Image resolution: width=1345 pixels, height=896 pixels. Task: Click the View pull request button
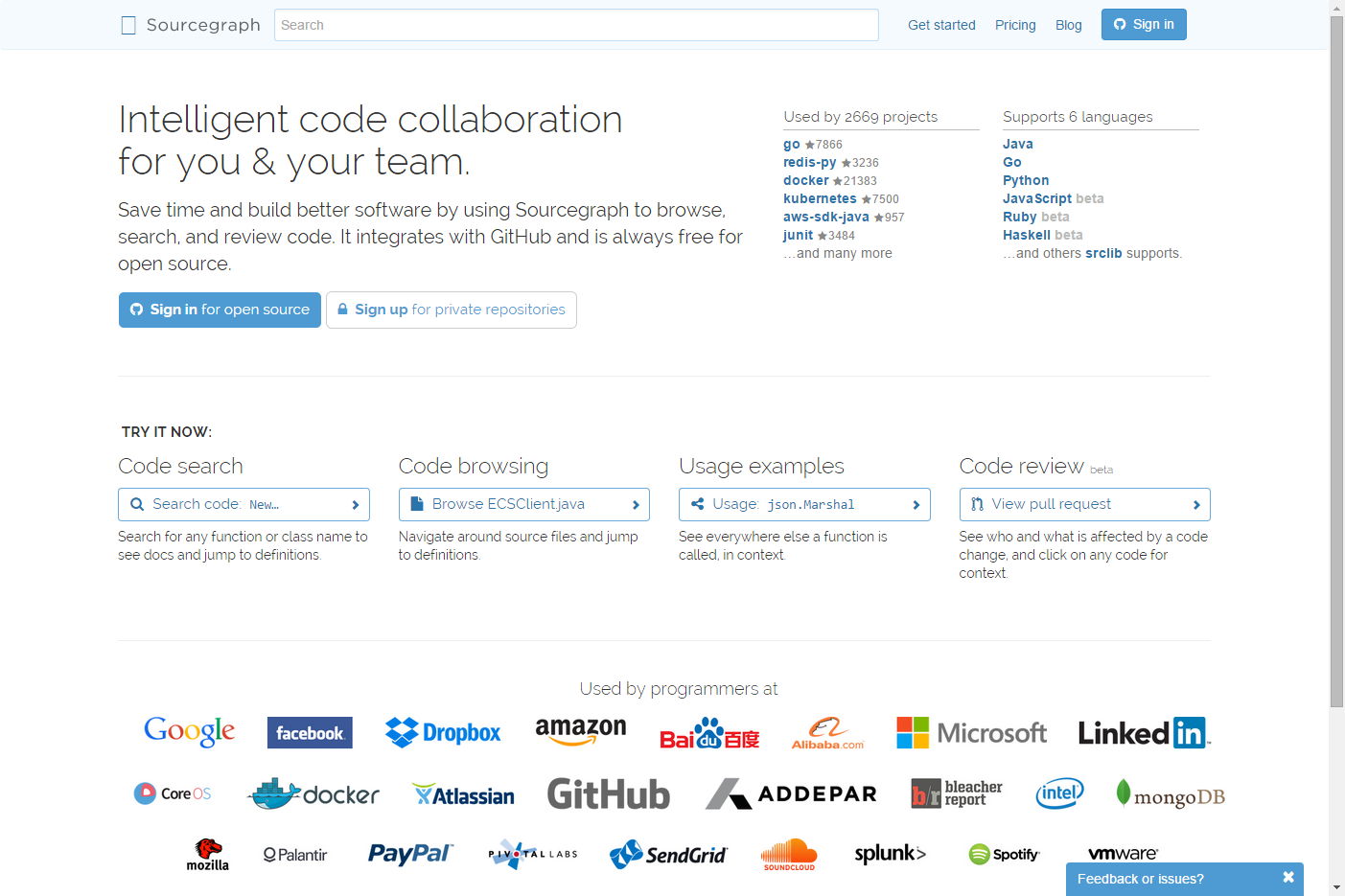[x=1085, y=504]
